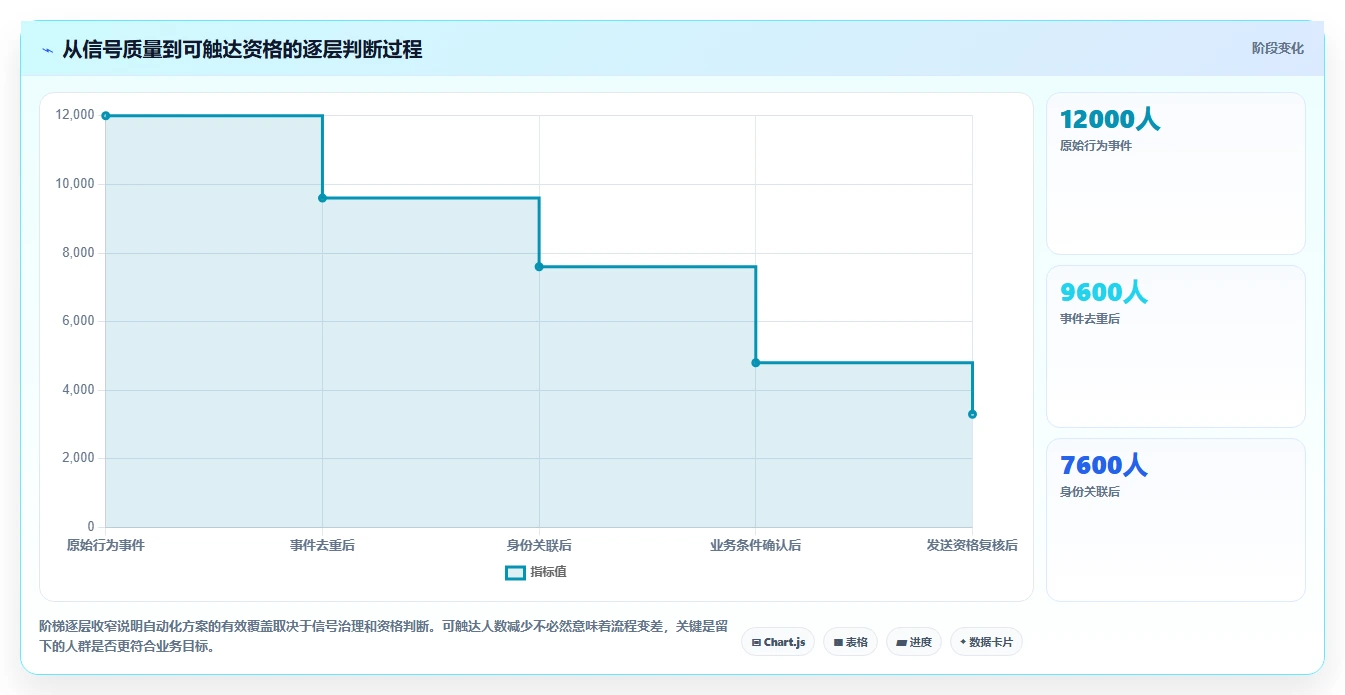Click the 阶段变化 label in header

point(1277,48)
